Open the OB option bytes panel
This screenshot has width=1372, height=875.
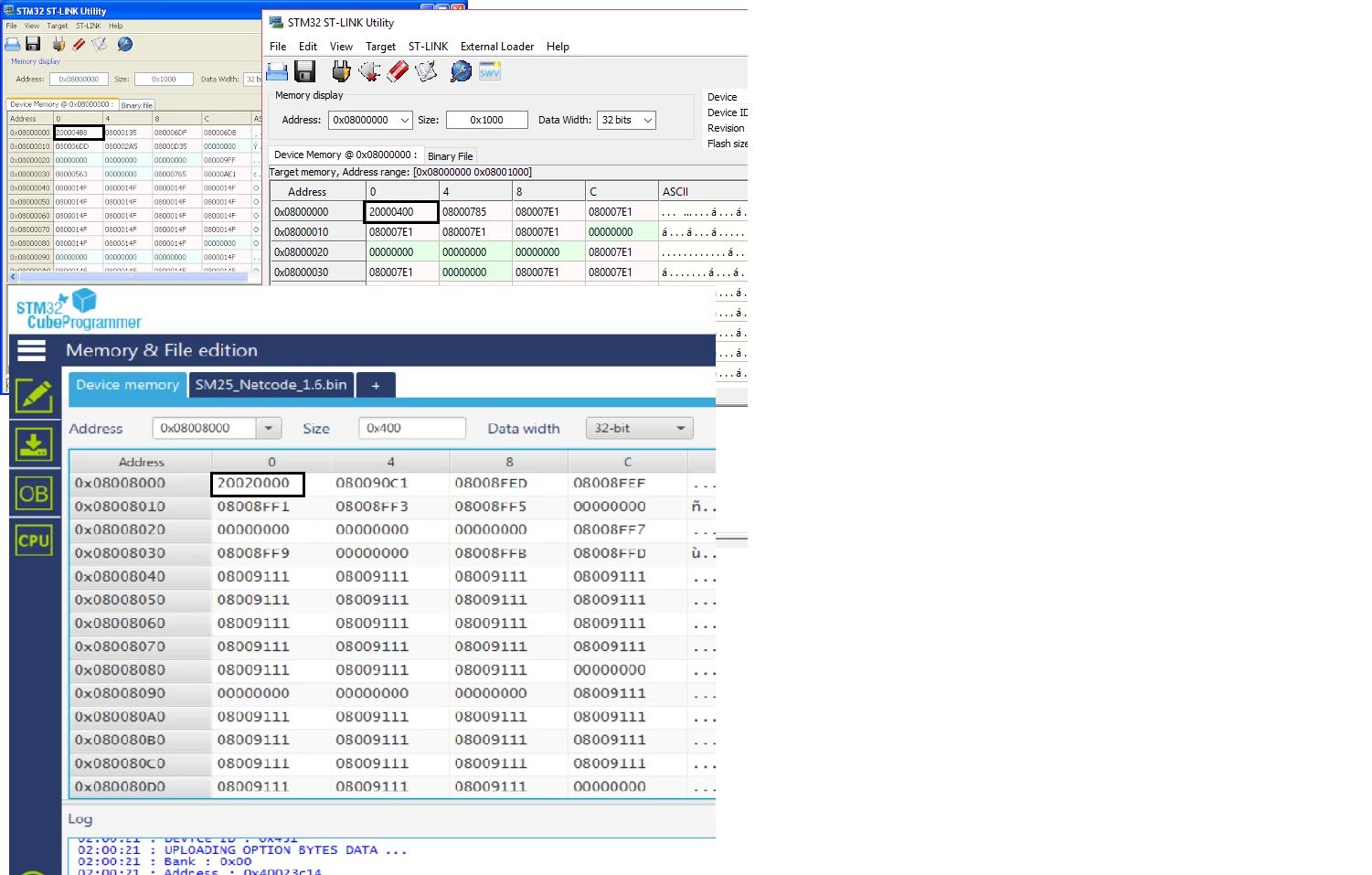pos(34,494)
